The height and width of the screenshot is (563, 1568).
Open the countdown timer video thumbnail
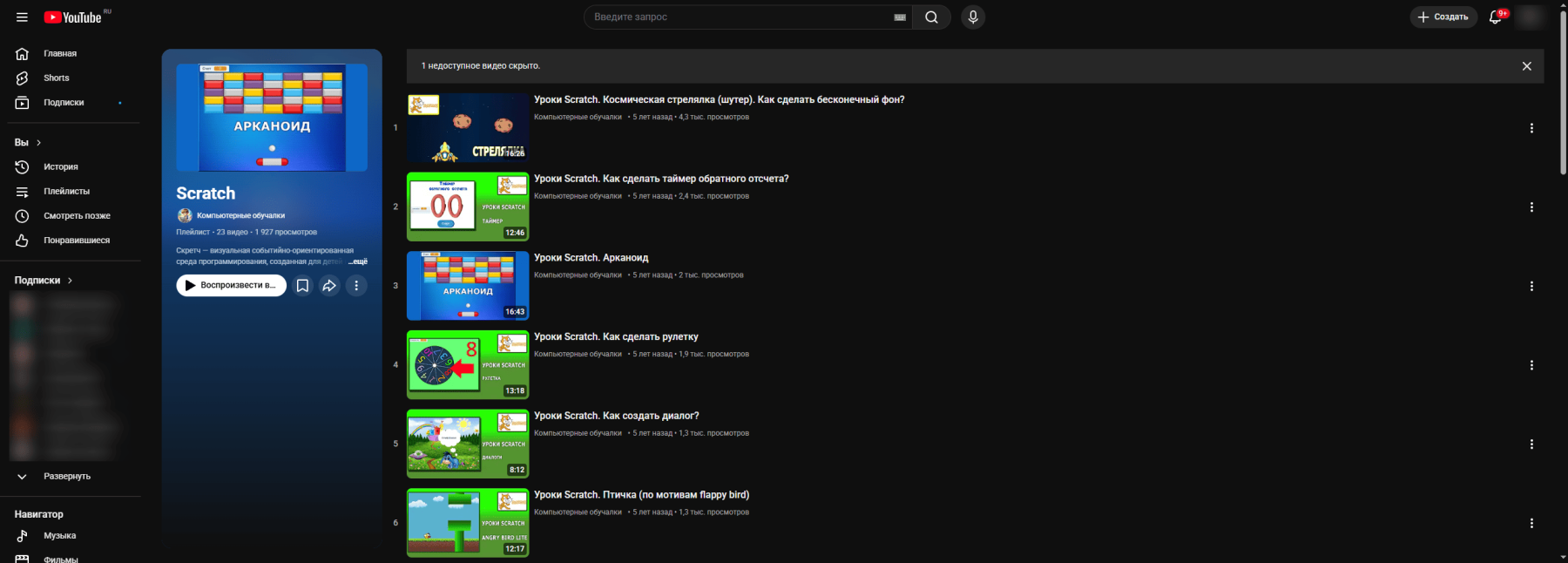click(x=468, y=207)
